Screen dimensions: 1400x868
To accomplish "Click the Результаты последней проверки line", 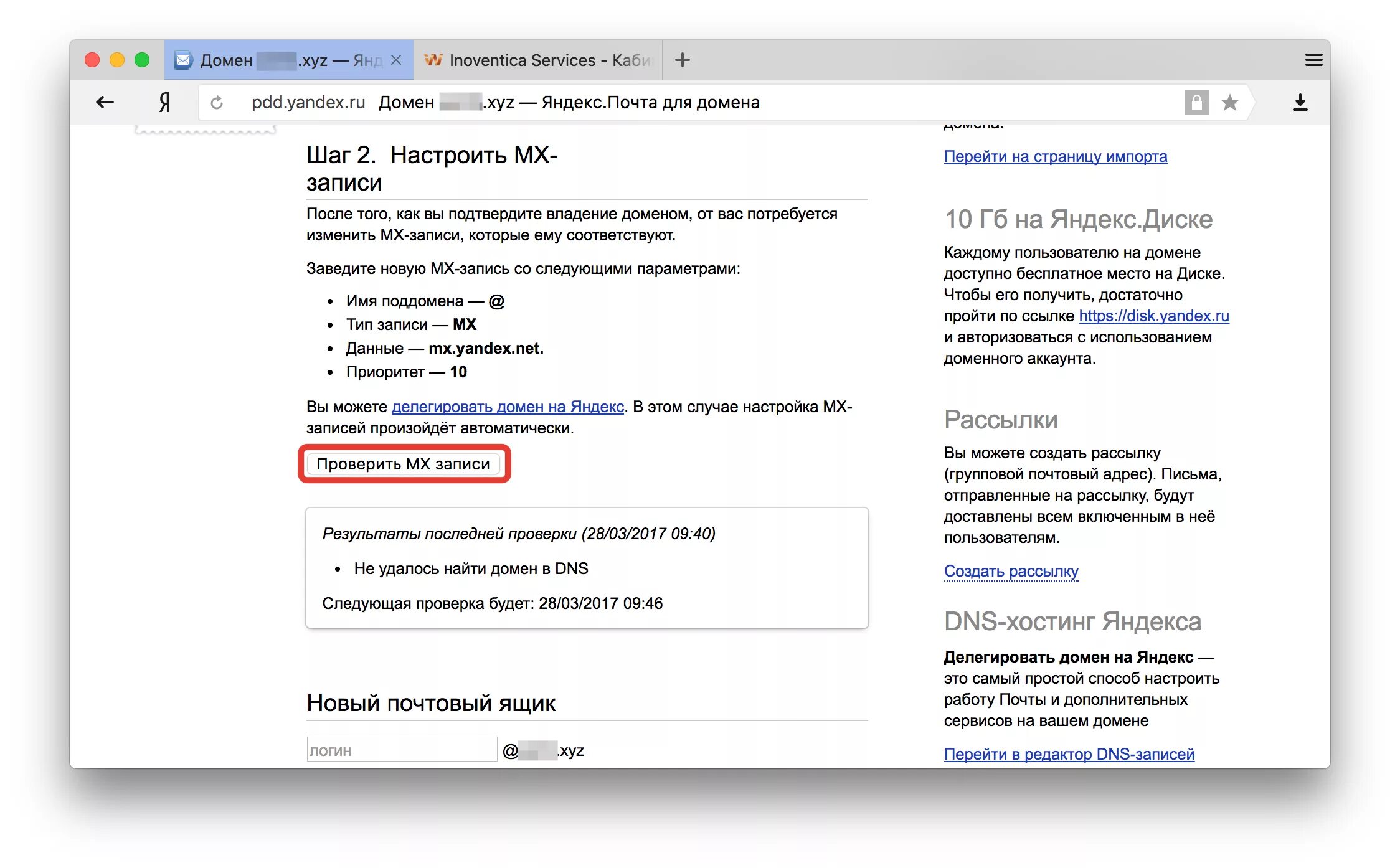I will [519, 534].
